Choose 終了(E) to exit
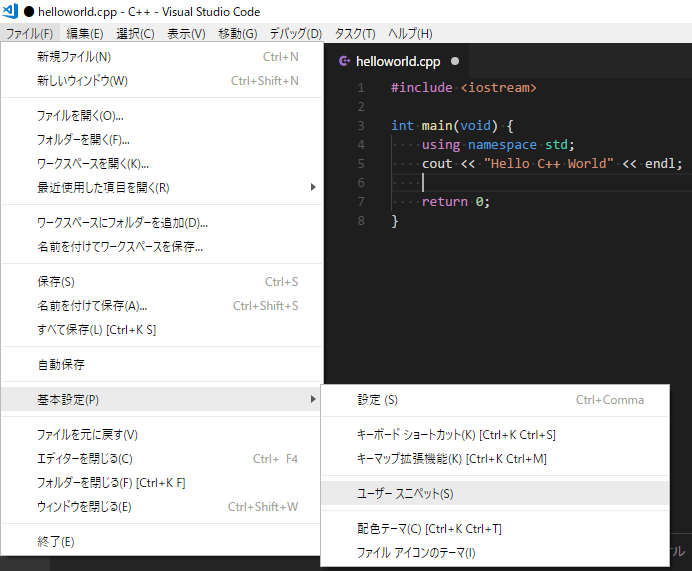Viewport: 692px width, 571px height. [162, 541]
